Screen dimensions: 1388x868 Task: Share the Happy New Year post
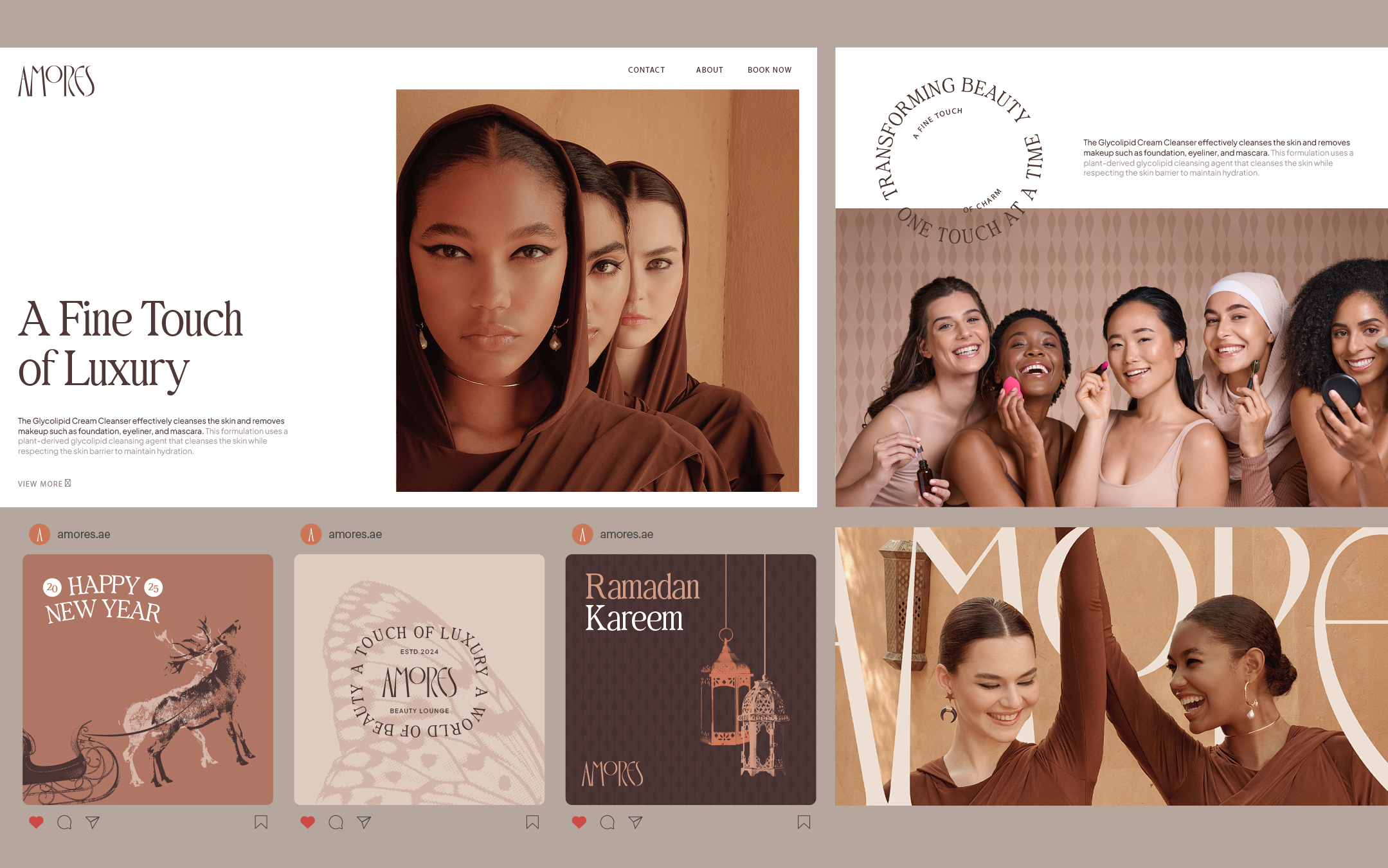(x=93, y=822)
